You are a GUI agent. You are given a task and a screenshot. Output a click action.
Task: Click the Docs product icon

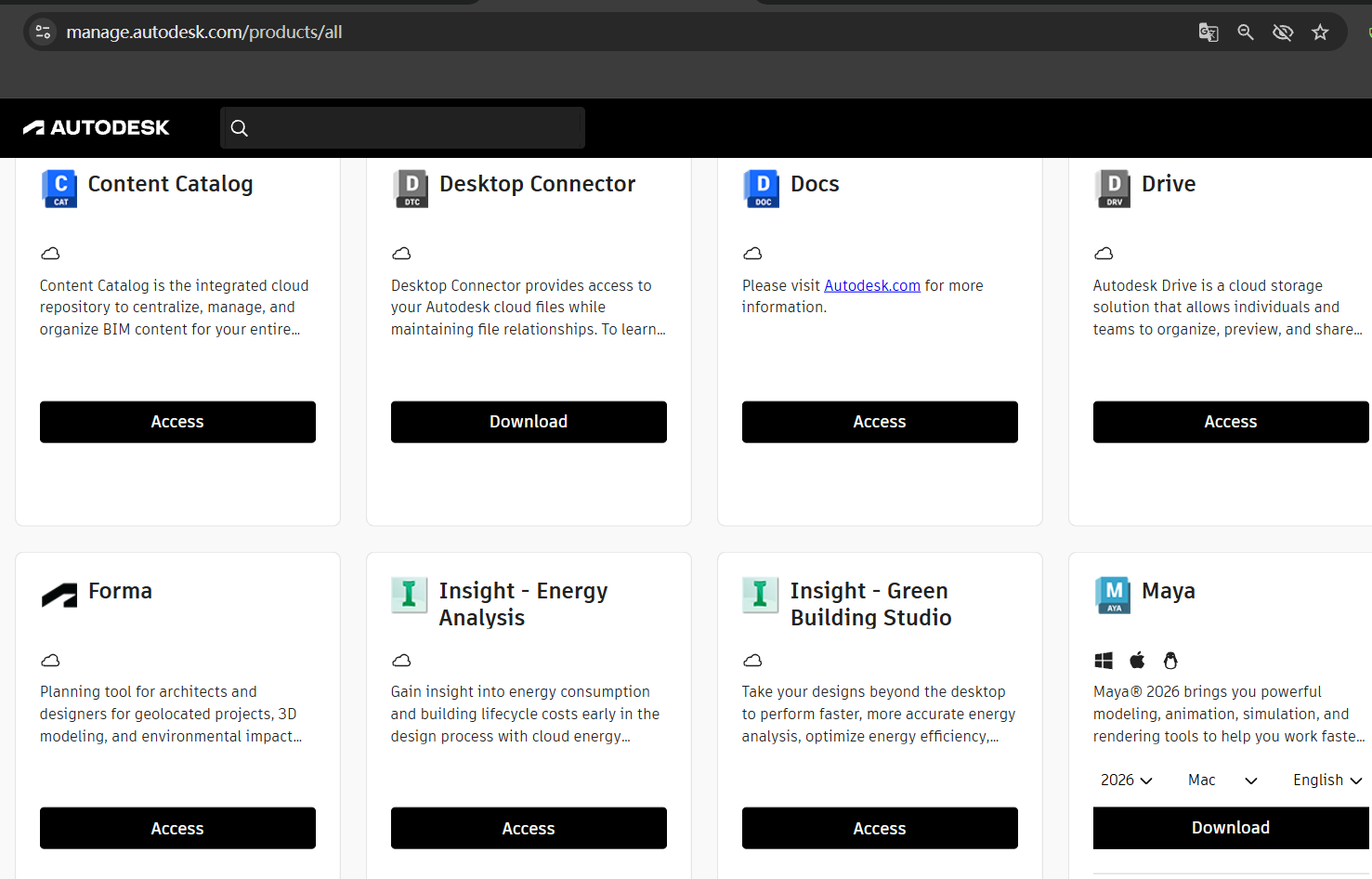762,189
